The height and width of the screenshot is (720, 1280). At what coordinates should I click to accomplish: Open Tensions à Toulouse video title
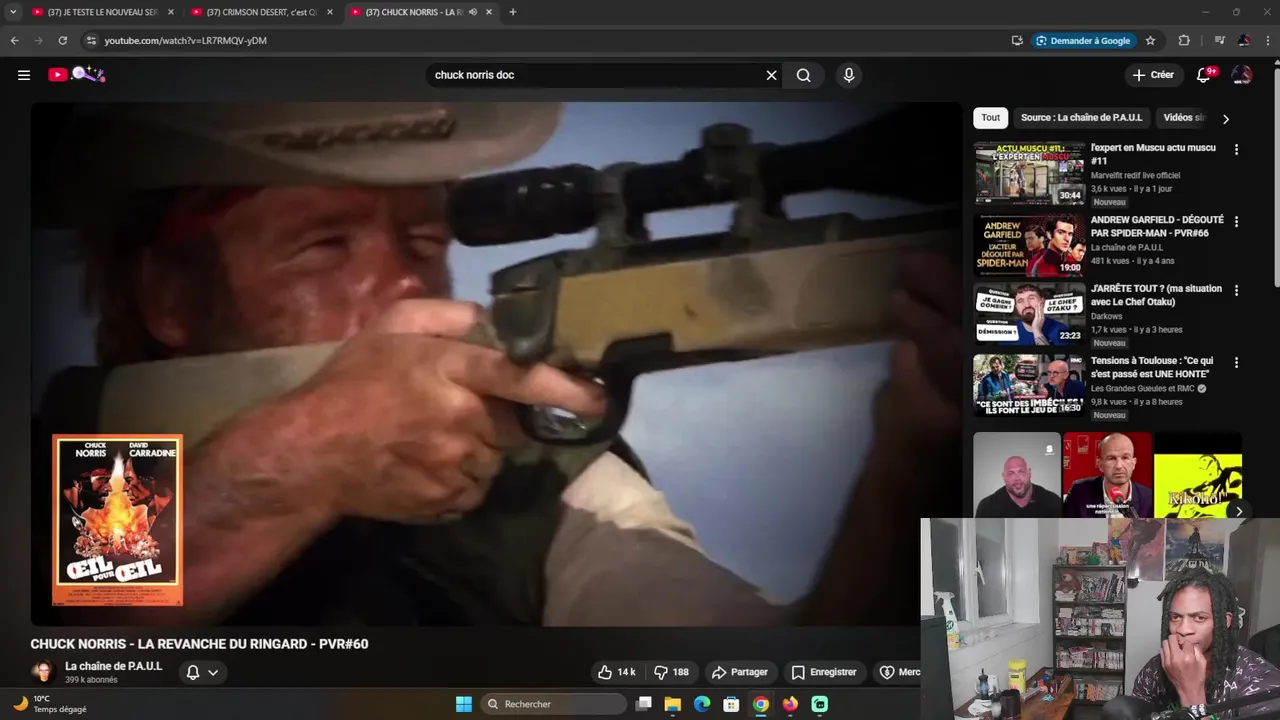[1151, 367]
